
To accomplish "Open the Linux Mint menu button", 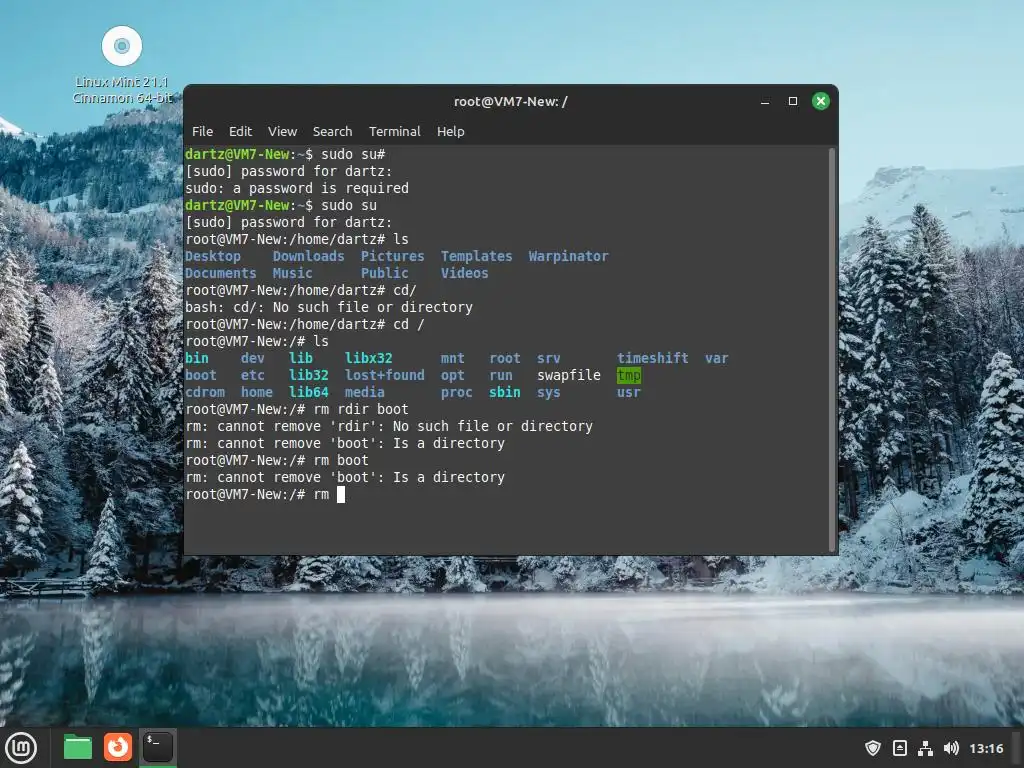I will pos(22,748).
